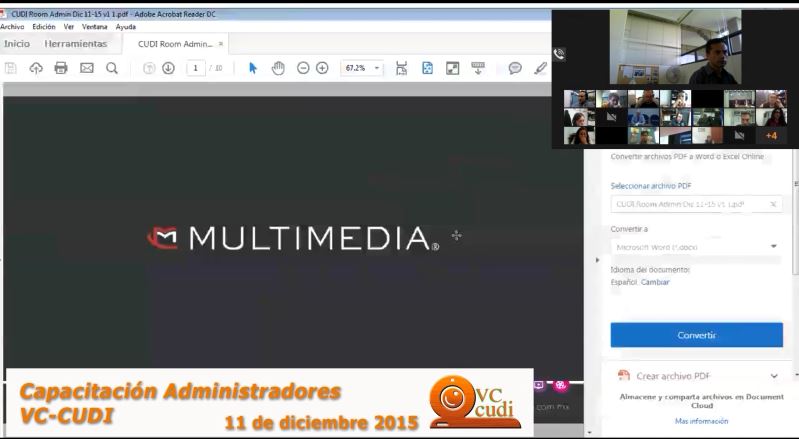Open the Archivo menu
Viewport: 799px width, 439px height.
coord(12,26)
